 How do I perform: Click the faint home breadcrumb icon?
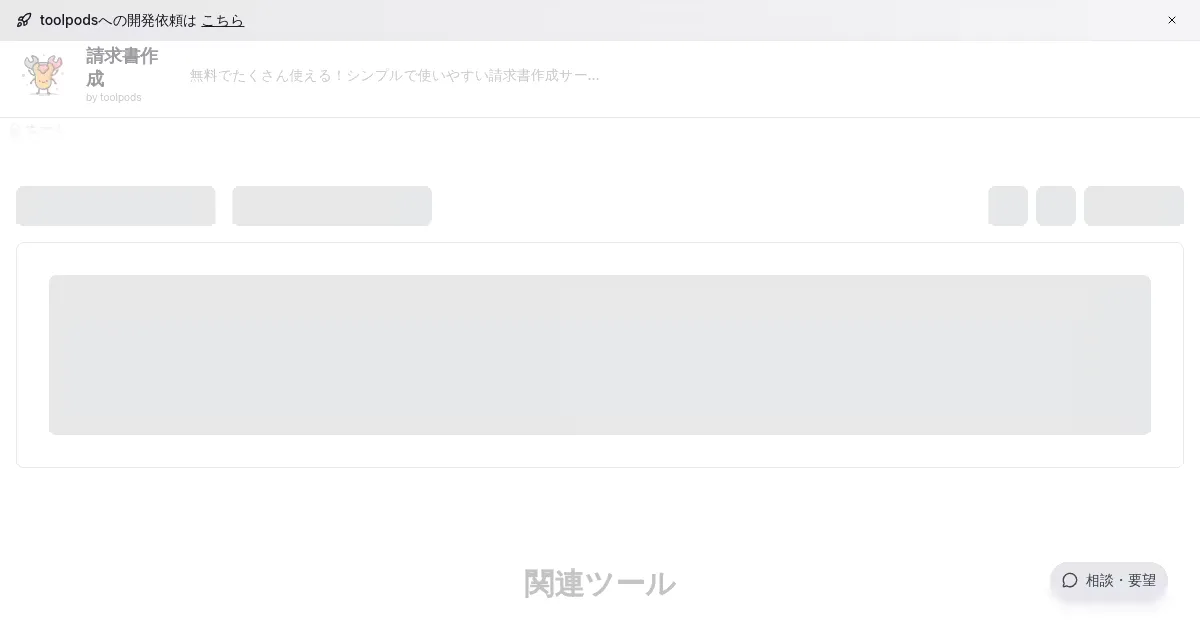pyautogui.click(x=15, y=131)
